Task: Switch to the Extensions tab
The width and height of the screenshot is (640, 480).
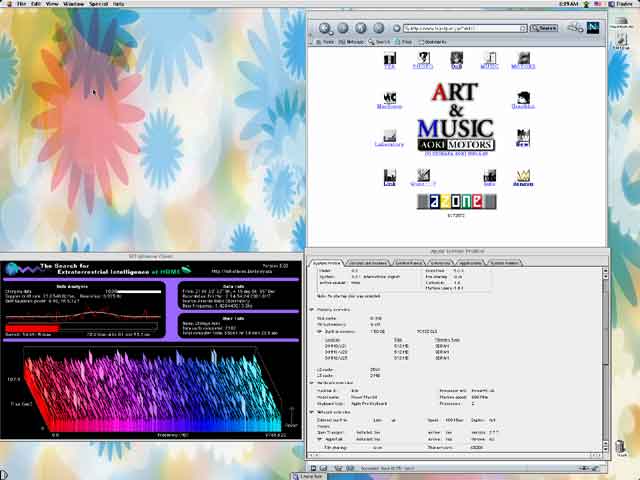Action: click(x=440, y=263)
